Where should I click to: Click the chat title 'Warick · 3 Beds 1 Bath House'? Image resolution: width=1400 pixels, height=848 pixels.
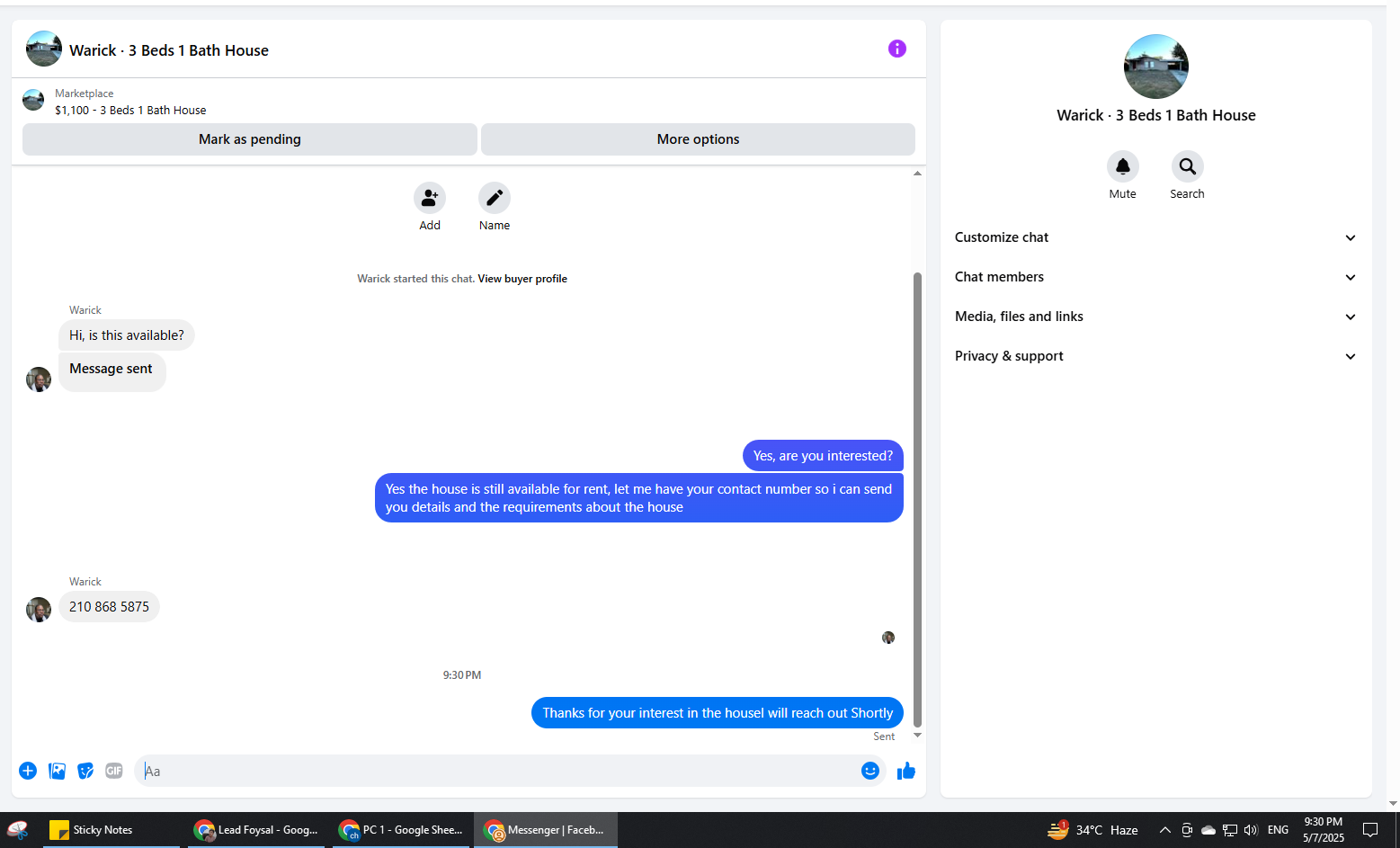tap(169, 50)
